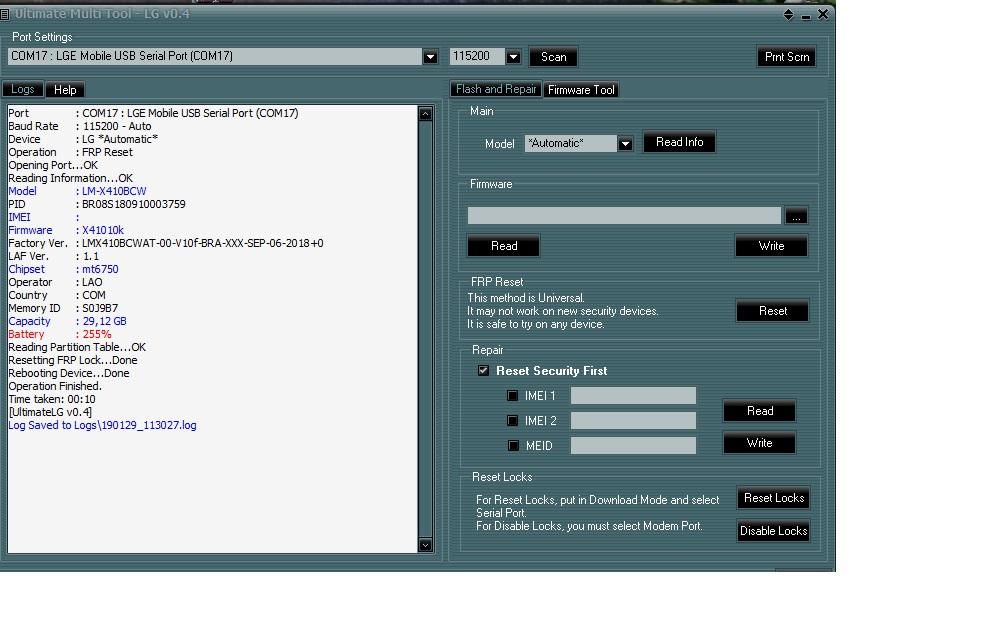Switch to the Logs tab
Viewport: 1008px width, 630px height.
tap(22, 89)
